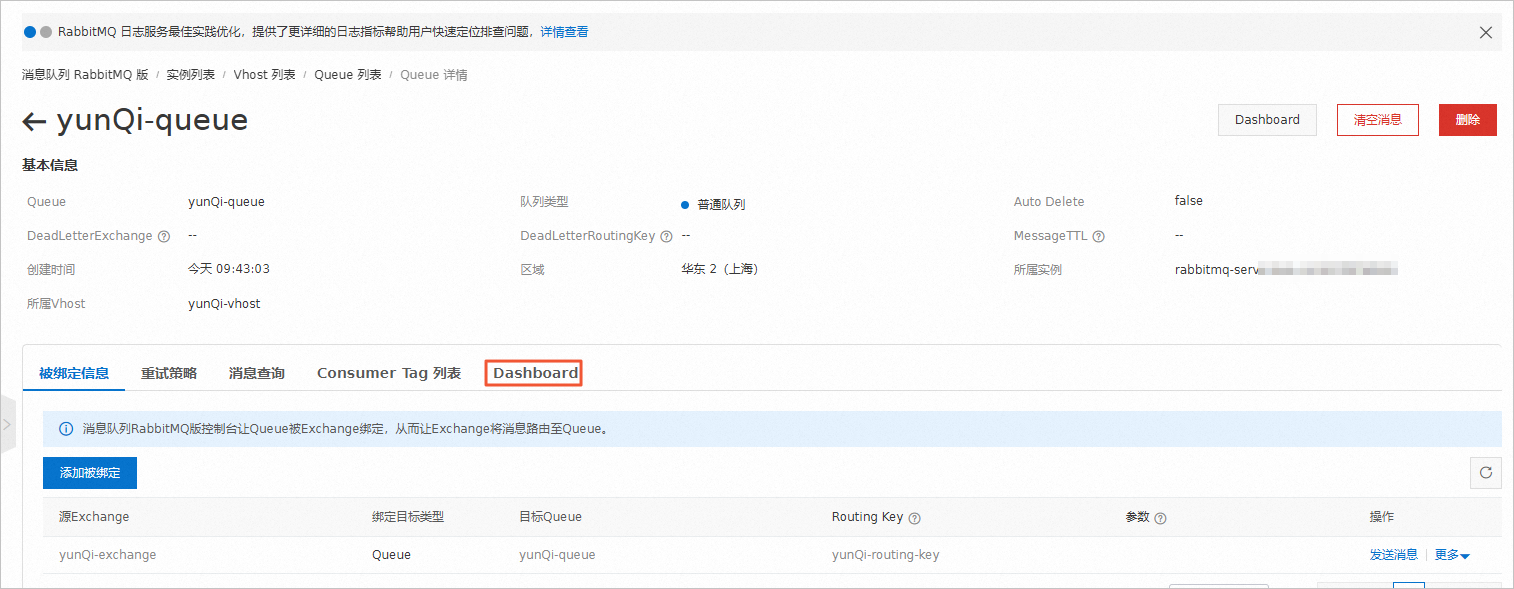Navigate to Vhost 列表 breadcrumb
Image resolution: width=1514 pixels, height=589 pixels.
pyautogui.click(x=265, y=75)
